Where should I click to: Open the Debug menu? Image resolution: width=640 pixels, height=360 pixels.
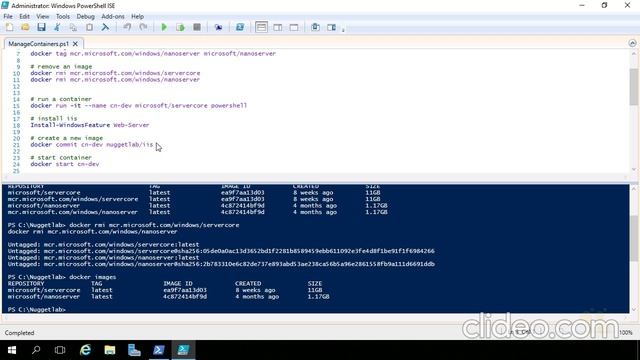(x=85, y=16)
